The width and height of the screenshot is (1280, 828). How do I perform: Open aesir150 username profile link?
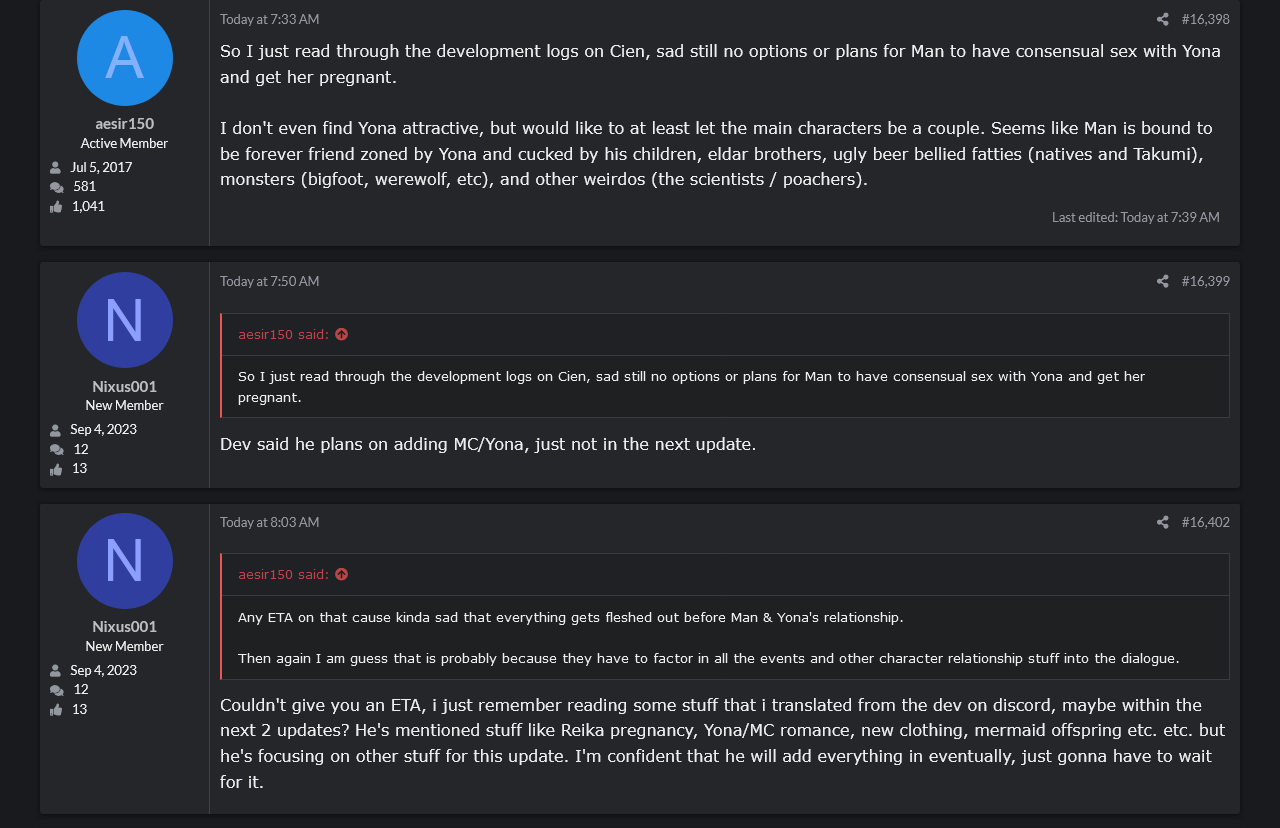[125, 124]
